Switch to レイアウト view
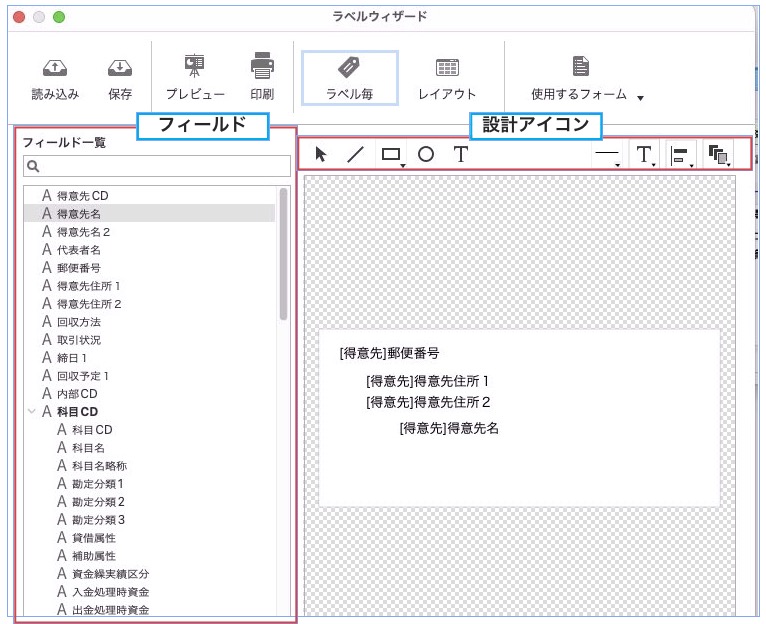 (447, 78)
